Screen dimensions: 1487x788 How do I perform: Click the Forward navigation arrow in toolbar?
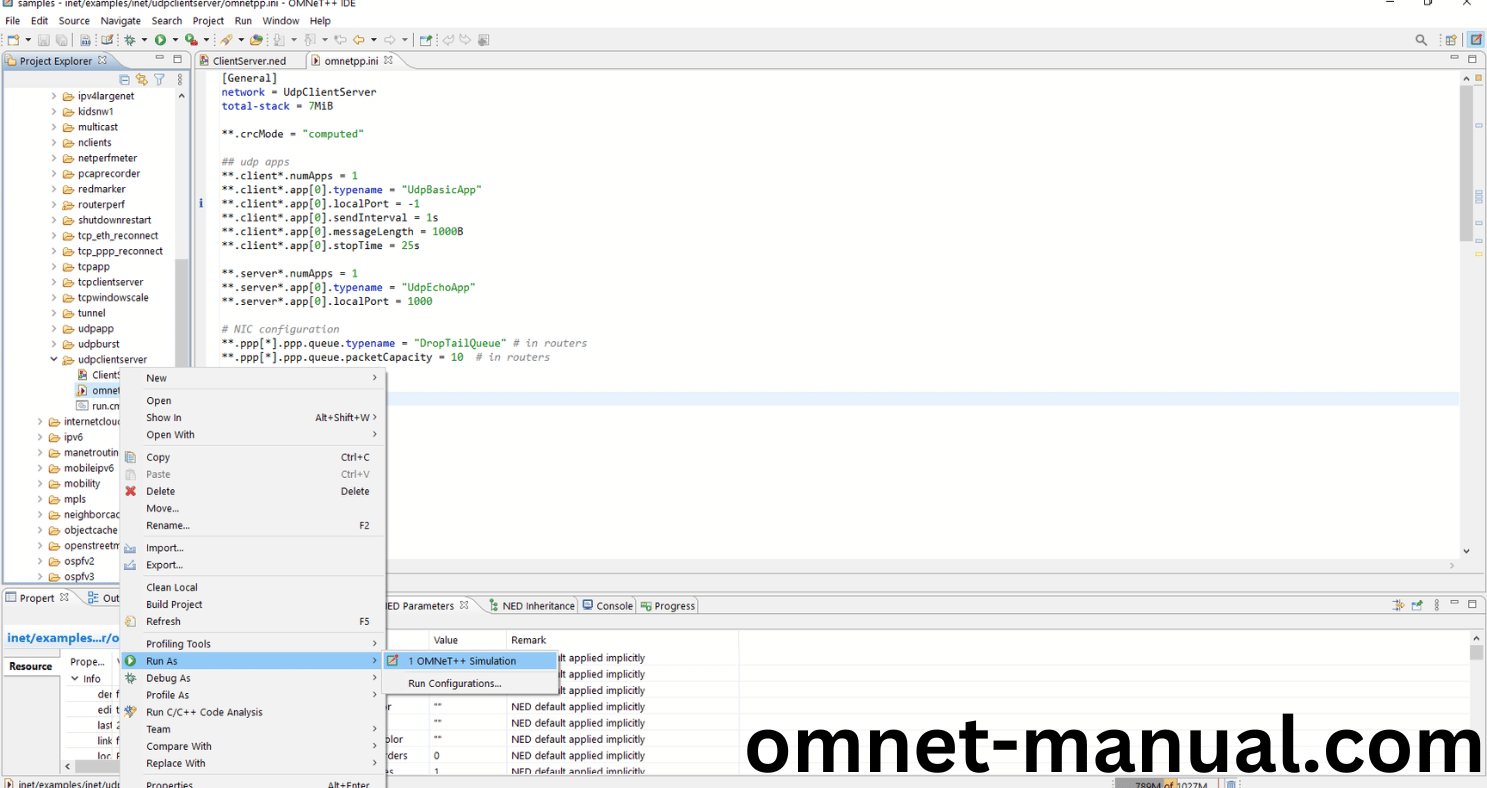pyautogui.click(x=389, y=40)
